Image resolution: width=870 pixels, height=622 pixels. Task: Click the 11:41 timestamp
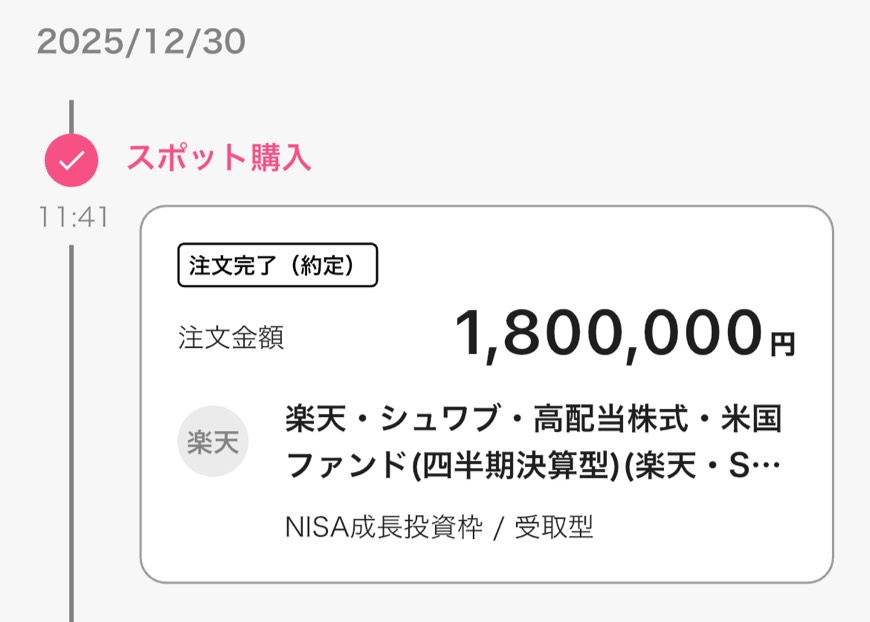coord(73,217)
